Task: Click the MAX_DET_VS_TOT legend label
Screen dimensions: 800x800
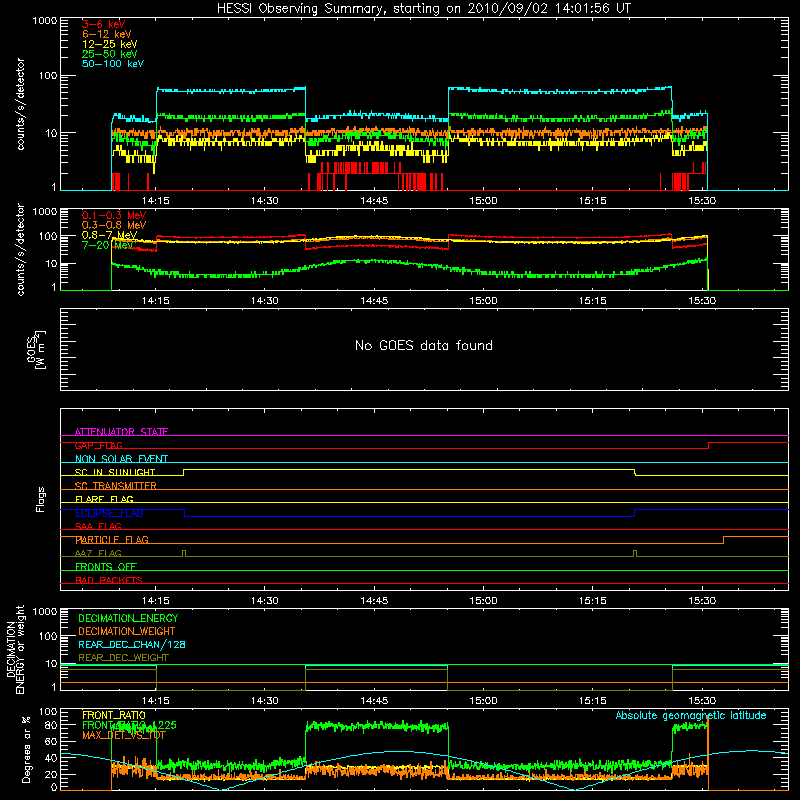Action: point(124,735)
